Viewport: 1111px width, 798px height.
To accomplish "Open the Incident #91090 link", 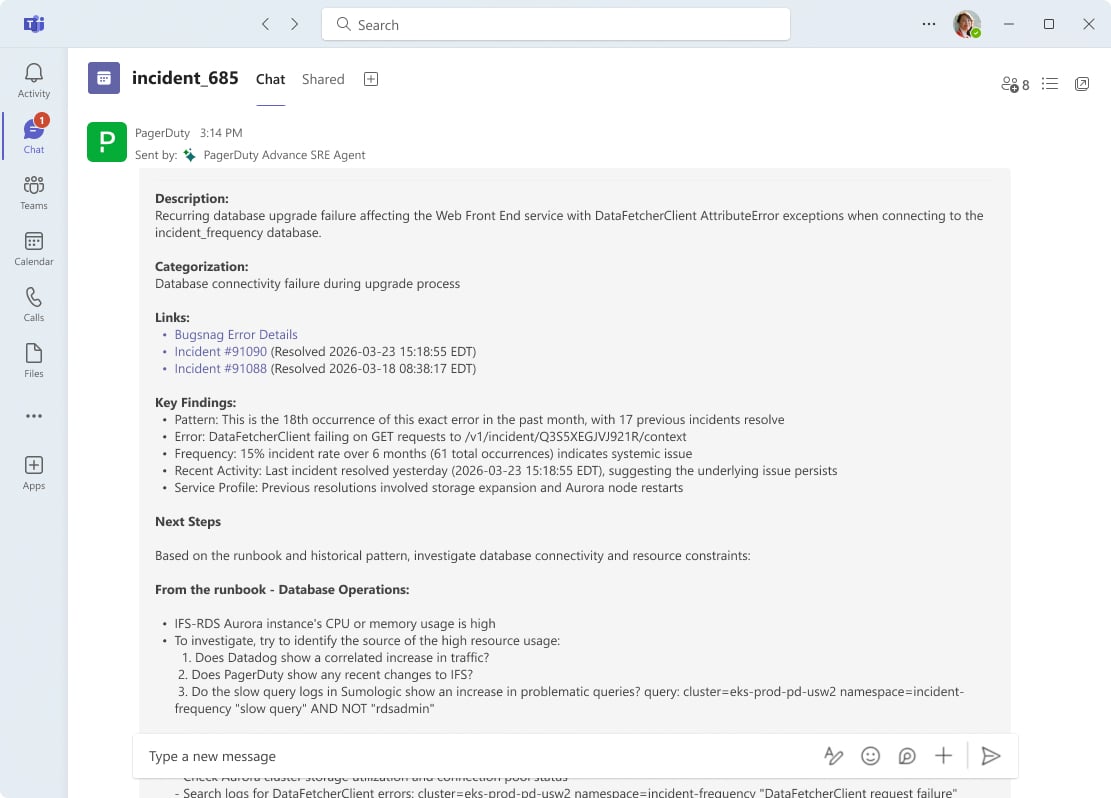I will point(220,352).
